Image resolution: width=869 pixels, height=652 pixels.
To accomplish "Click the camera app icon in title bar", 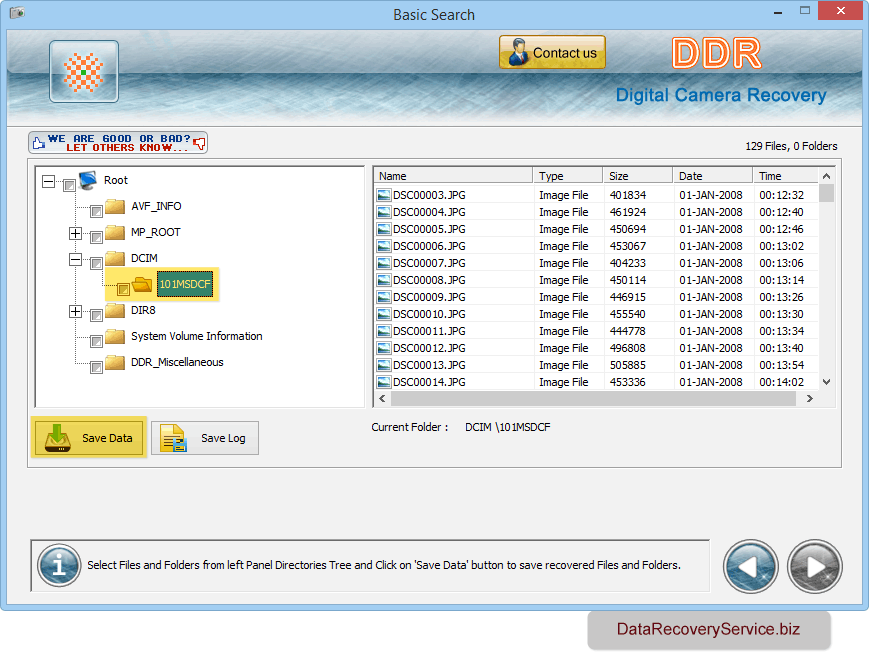I will pos(17,12).
